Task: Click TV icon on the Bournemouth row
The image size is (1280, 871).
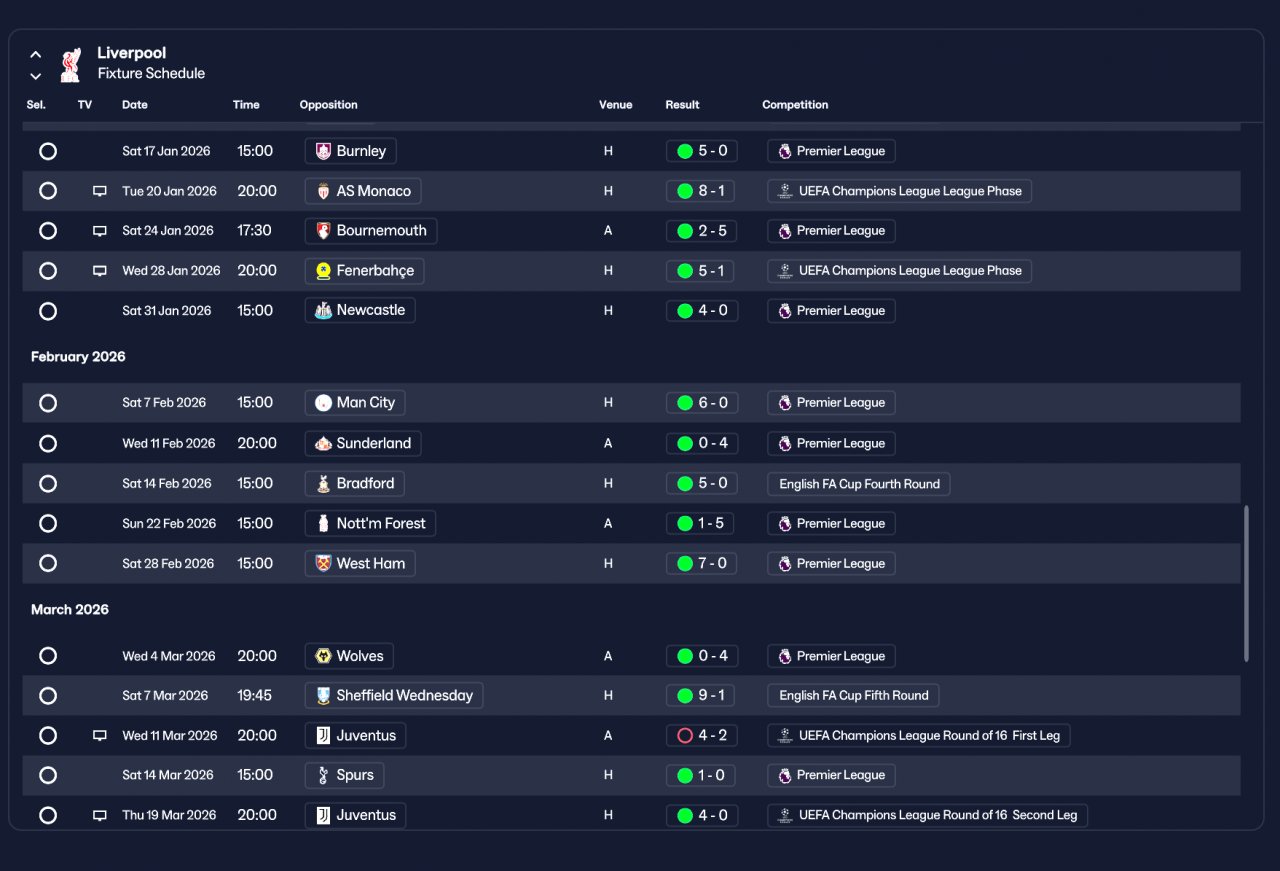Action: (99, 231)
